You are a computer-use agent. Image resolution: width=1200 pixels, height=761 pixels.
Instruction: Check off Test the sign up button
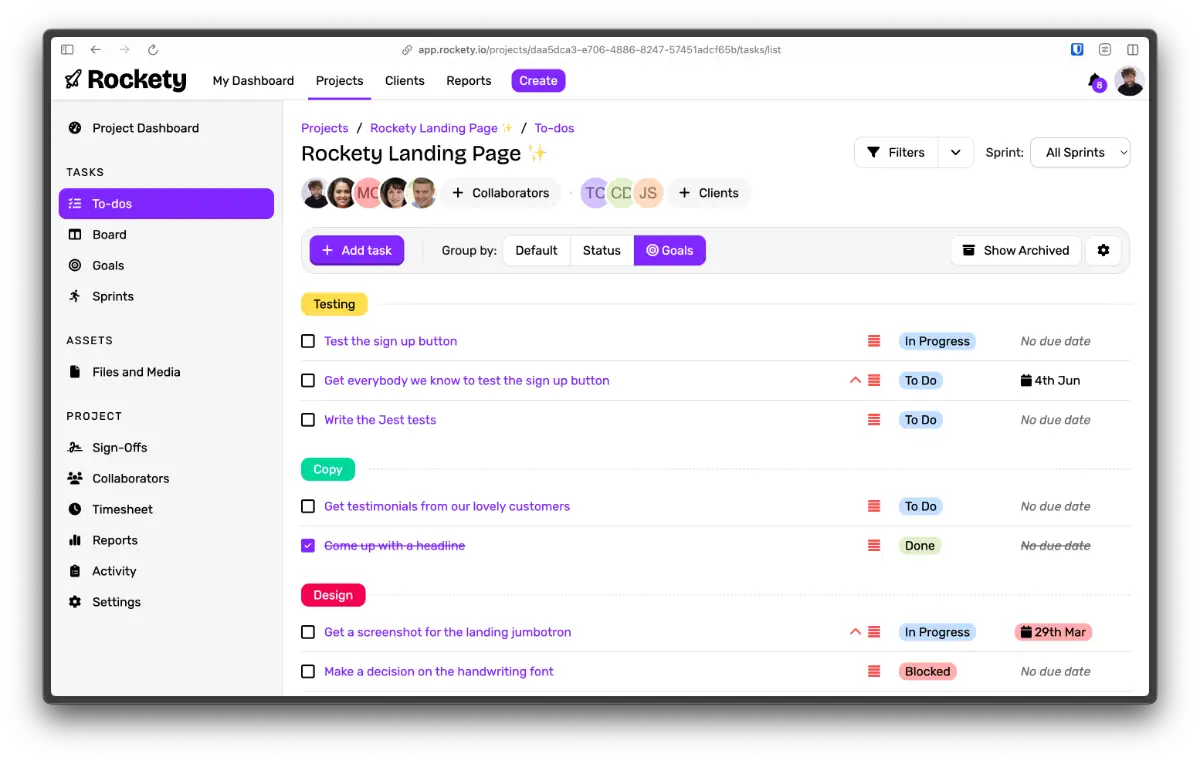coord(308,341)
